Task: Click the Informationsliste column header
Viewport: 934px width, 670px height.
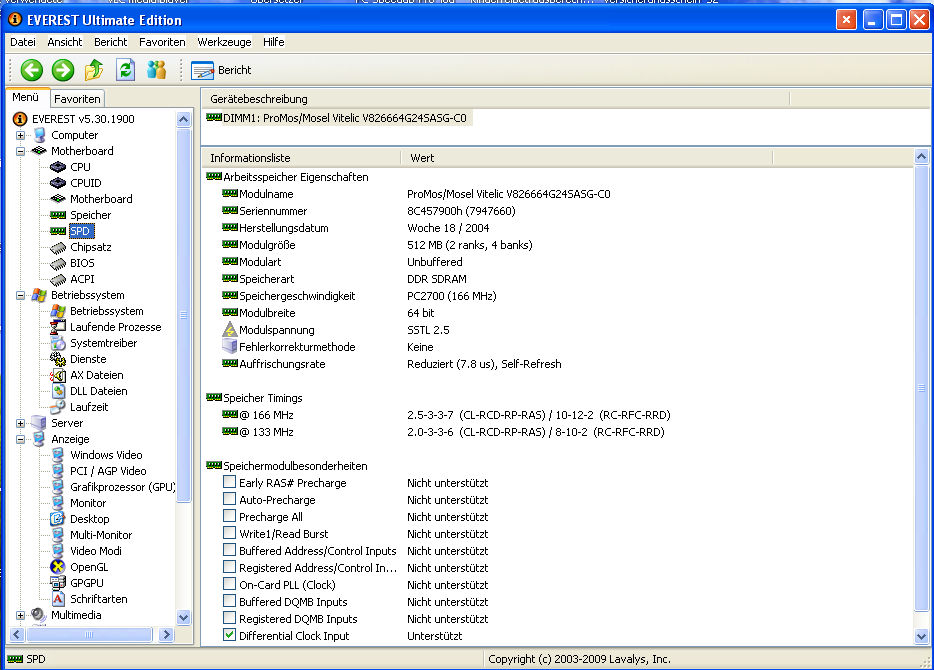Action: pos(302,158)
